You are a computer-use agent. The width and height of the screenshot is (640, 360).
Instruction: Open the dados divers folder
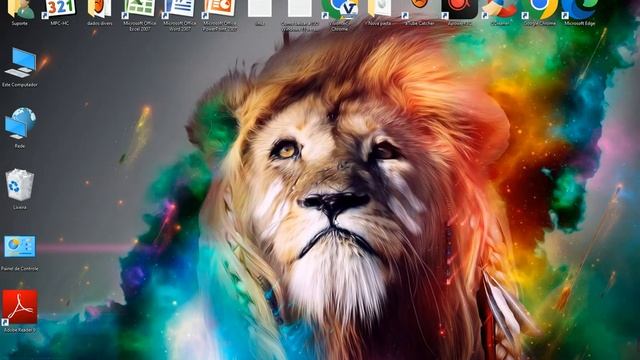pos(100,12)
